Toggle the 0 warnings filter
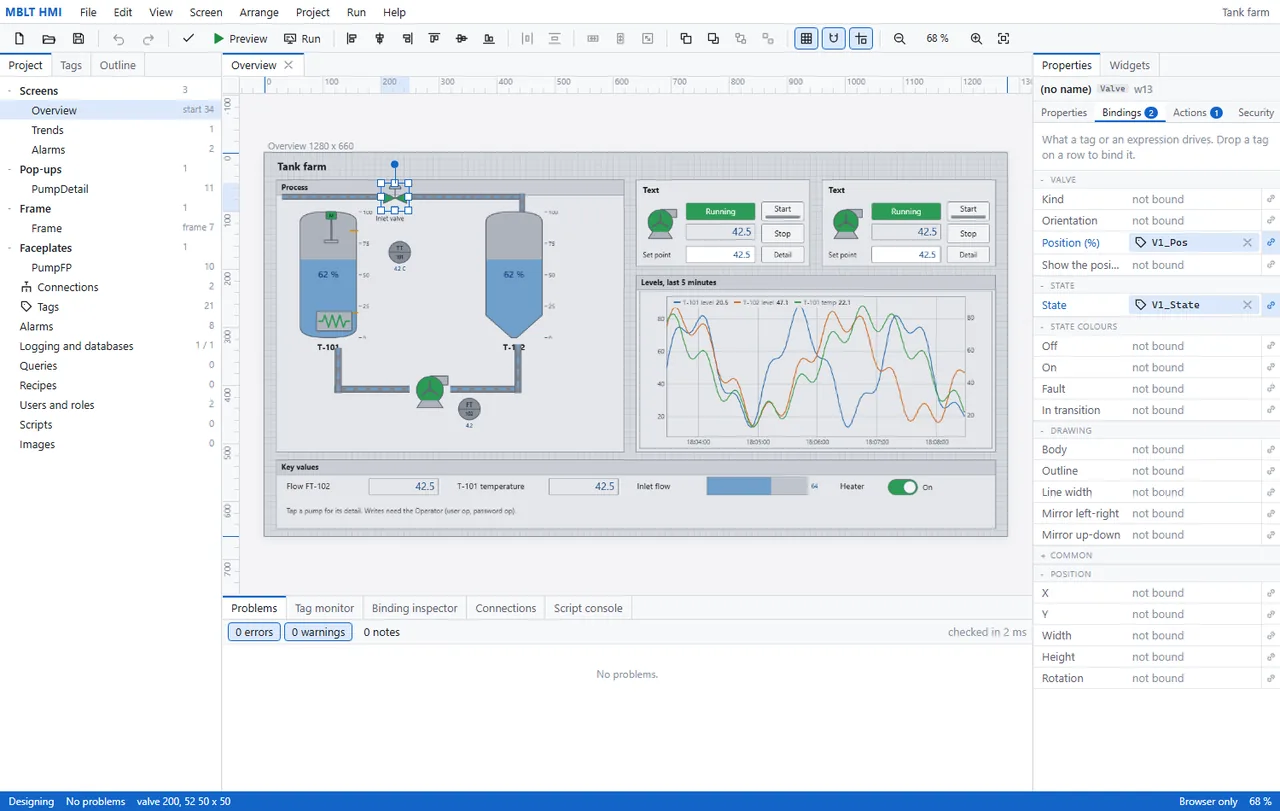1280x811 pixels. click(319, 632)
